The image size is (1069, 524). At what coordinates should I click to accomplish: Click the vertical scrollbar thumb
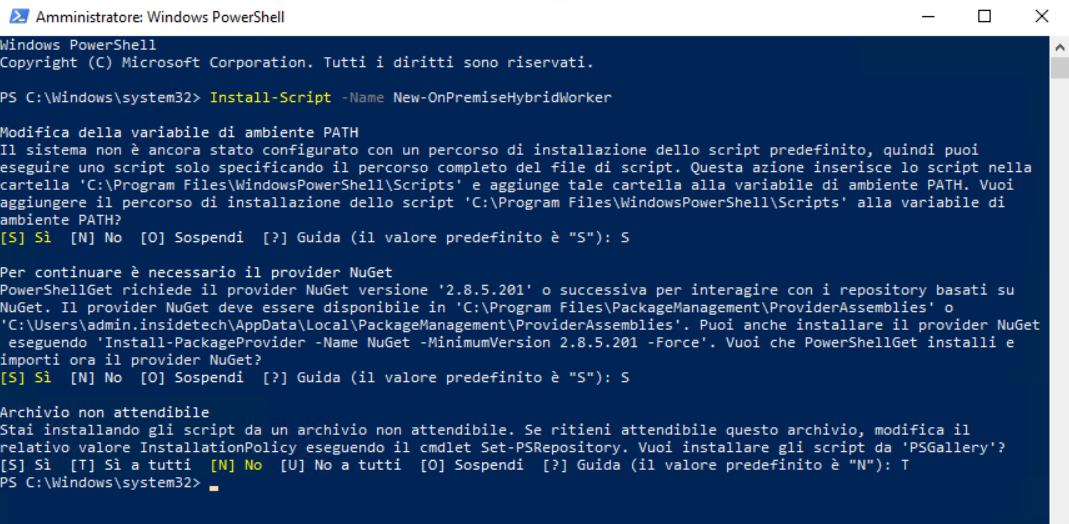pos(1059,68)
